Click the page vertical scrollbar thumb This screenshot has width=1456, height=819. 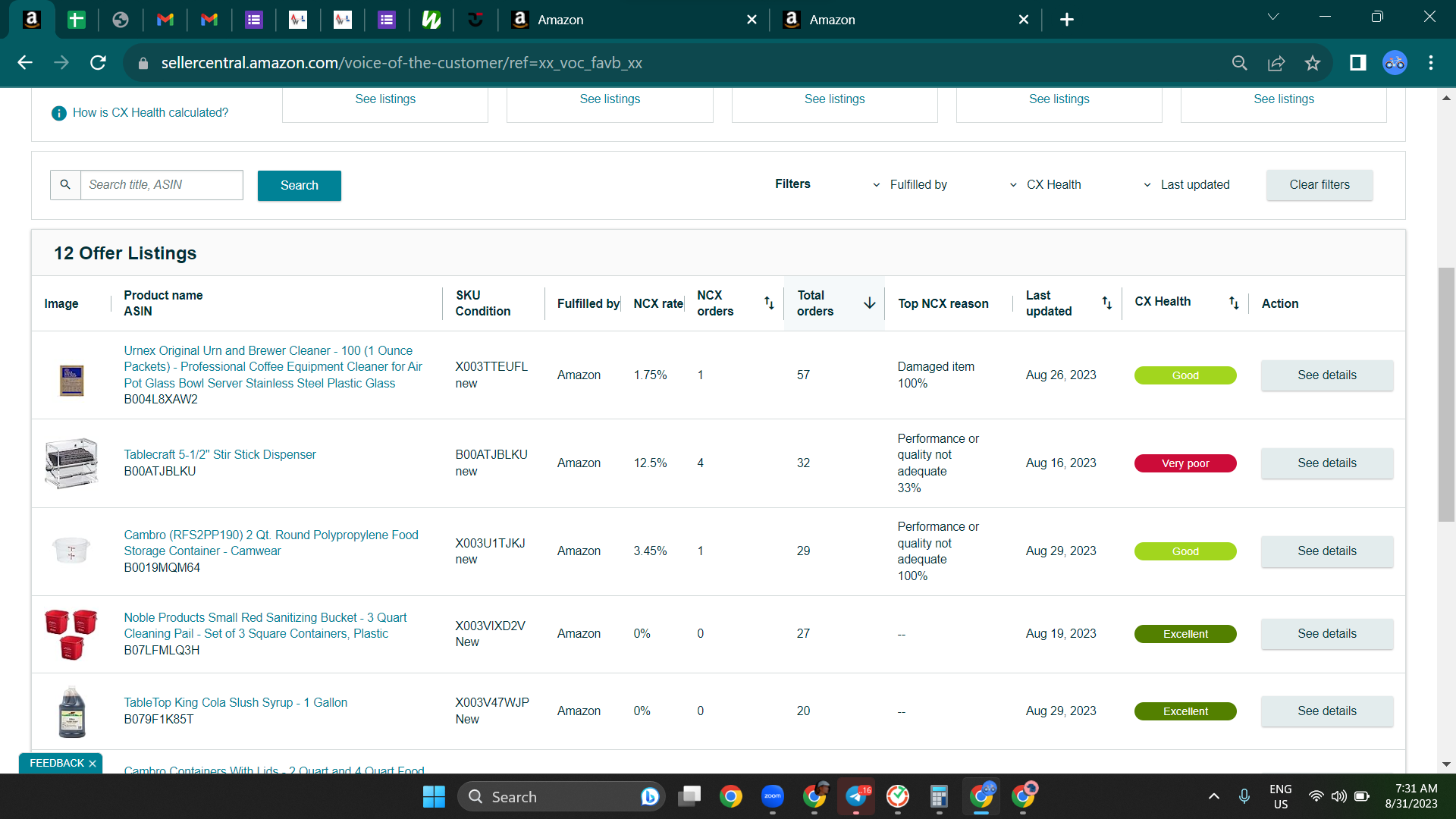[1446, 394]
